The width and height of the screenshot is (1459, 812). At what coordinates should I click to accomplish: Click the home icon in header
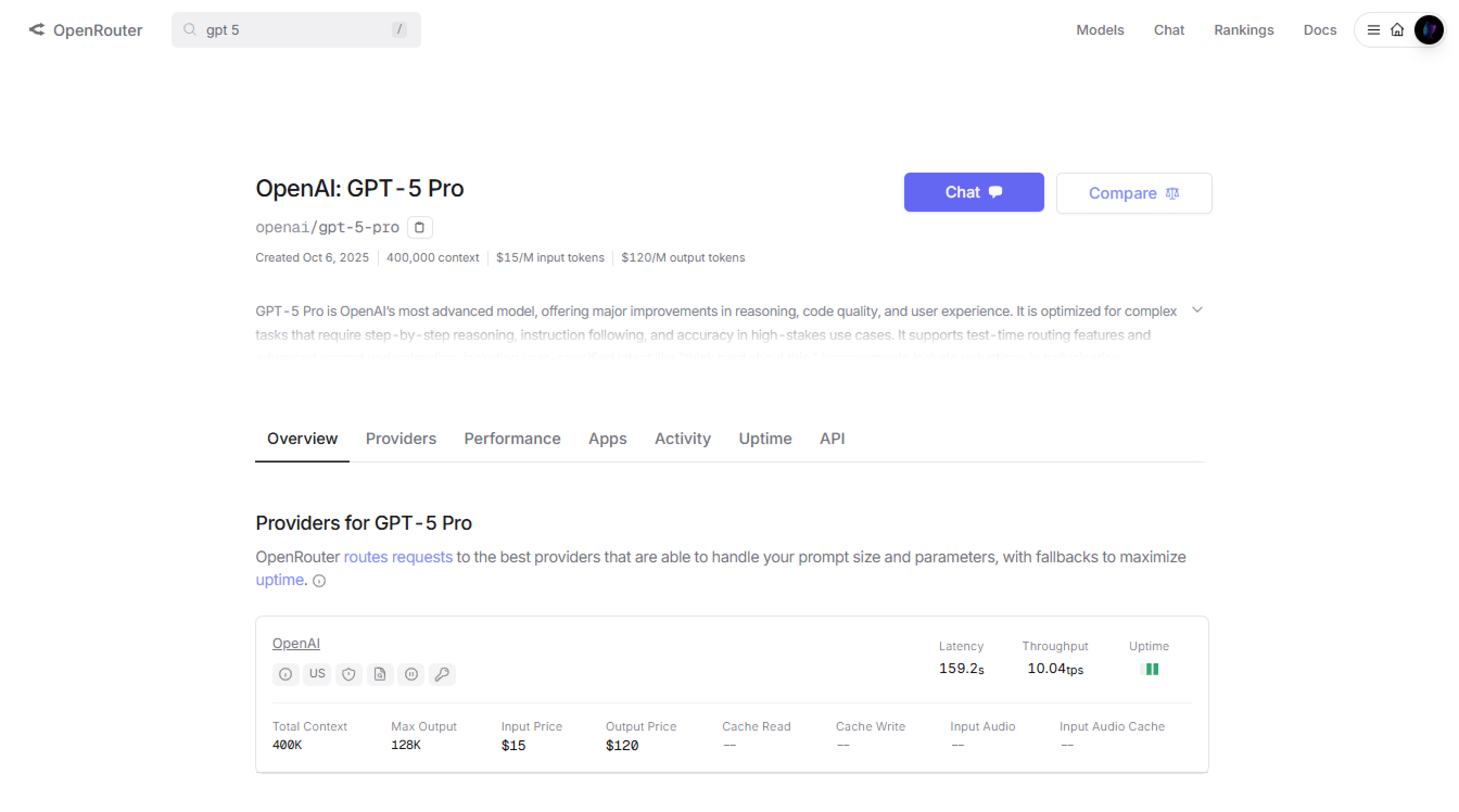pyautogui.click(x=1397, y=30)
